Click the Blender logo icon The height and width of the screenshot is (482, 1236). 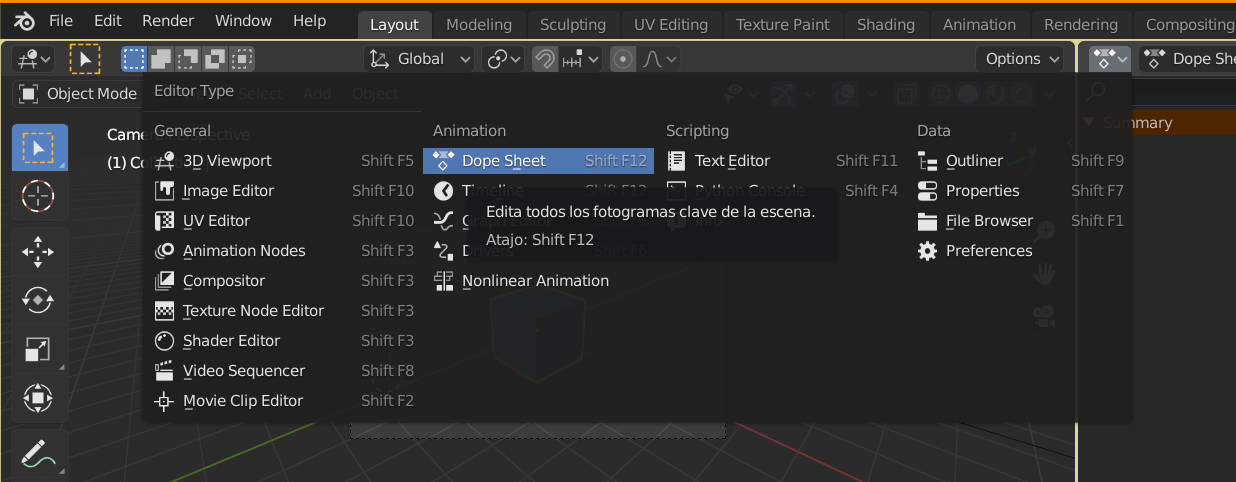pos(24,21)
